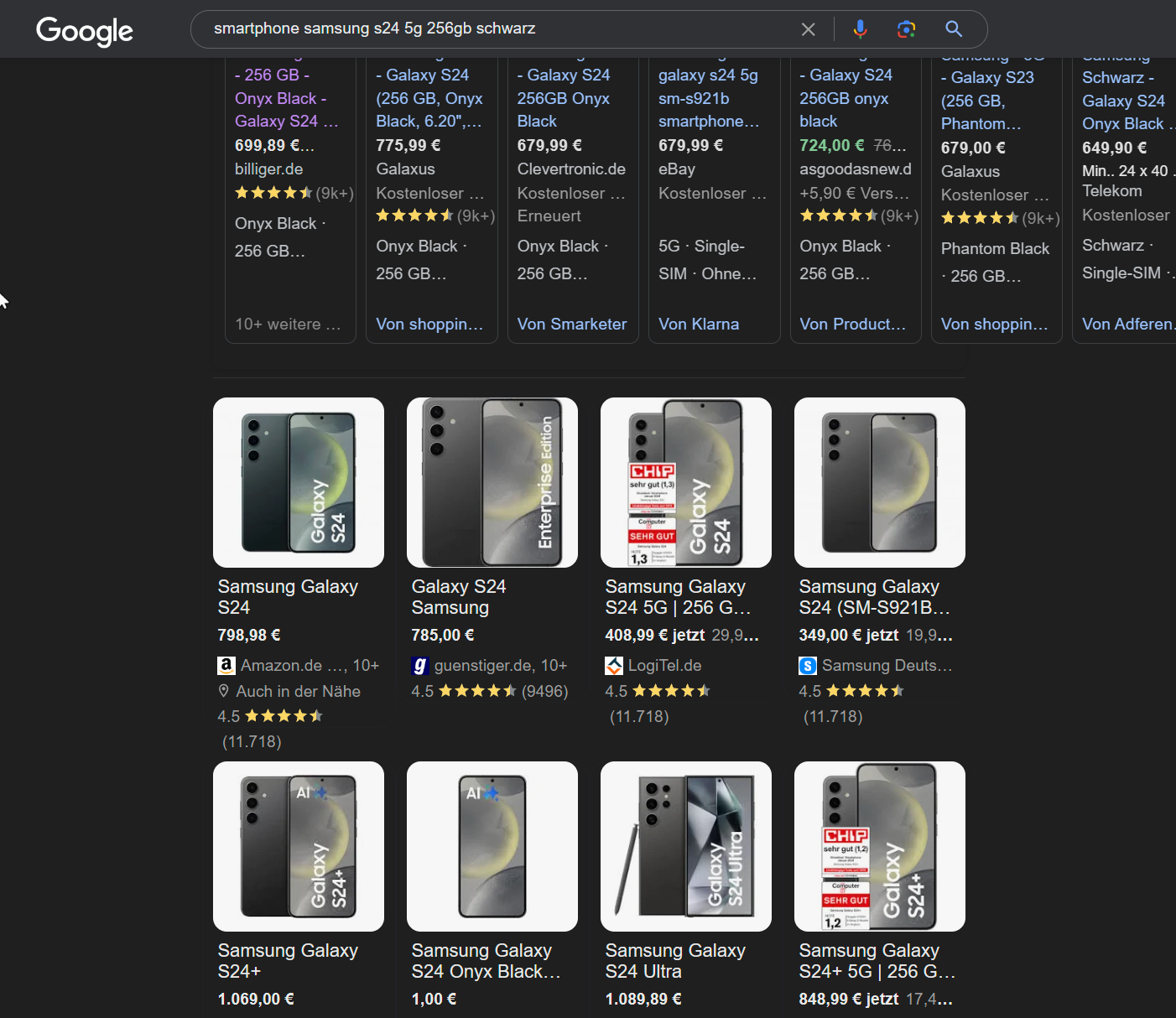1176x1018 pixels.
Task: Click the blue search magnifier icon
Action: [953, 29]
